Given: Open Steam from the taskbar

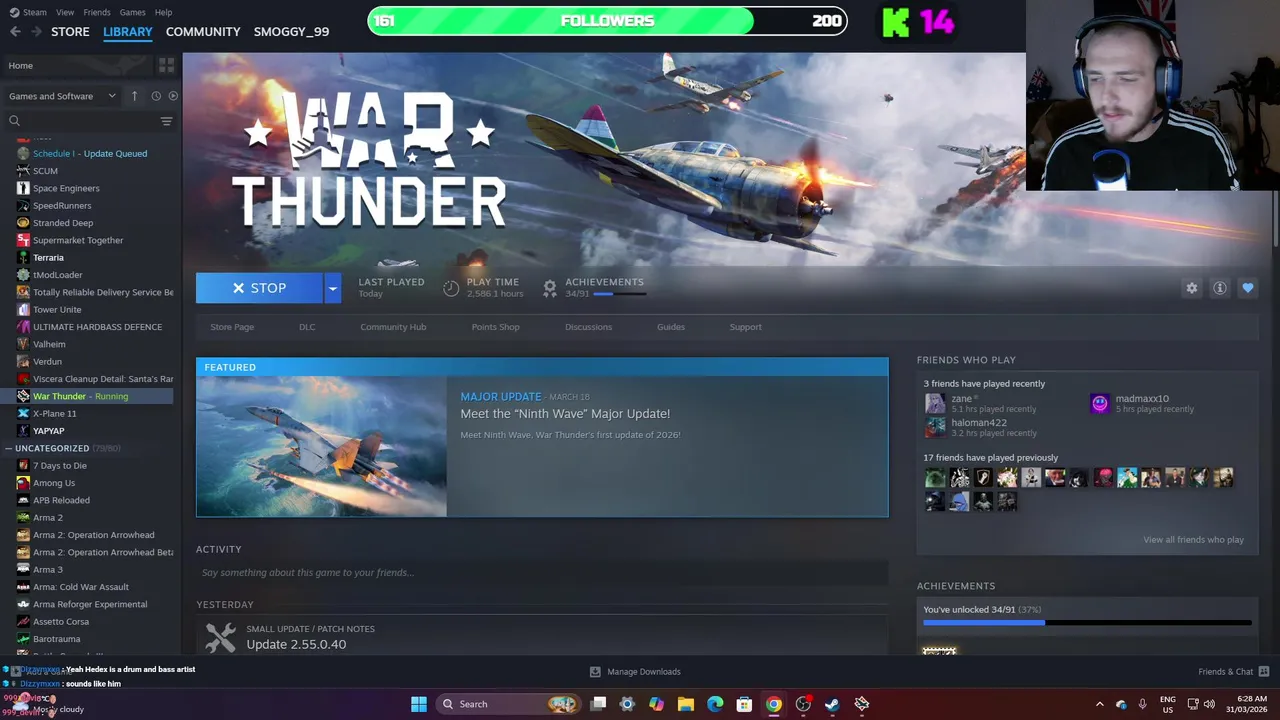Looking at the screenshot, I should (831, 704).
